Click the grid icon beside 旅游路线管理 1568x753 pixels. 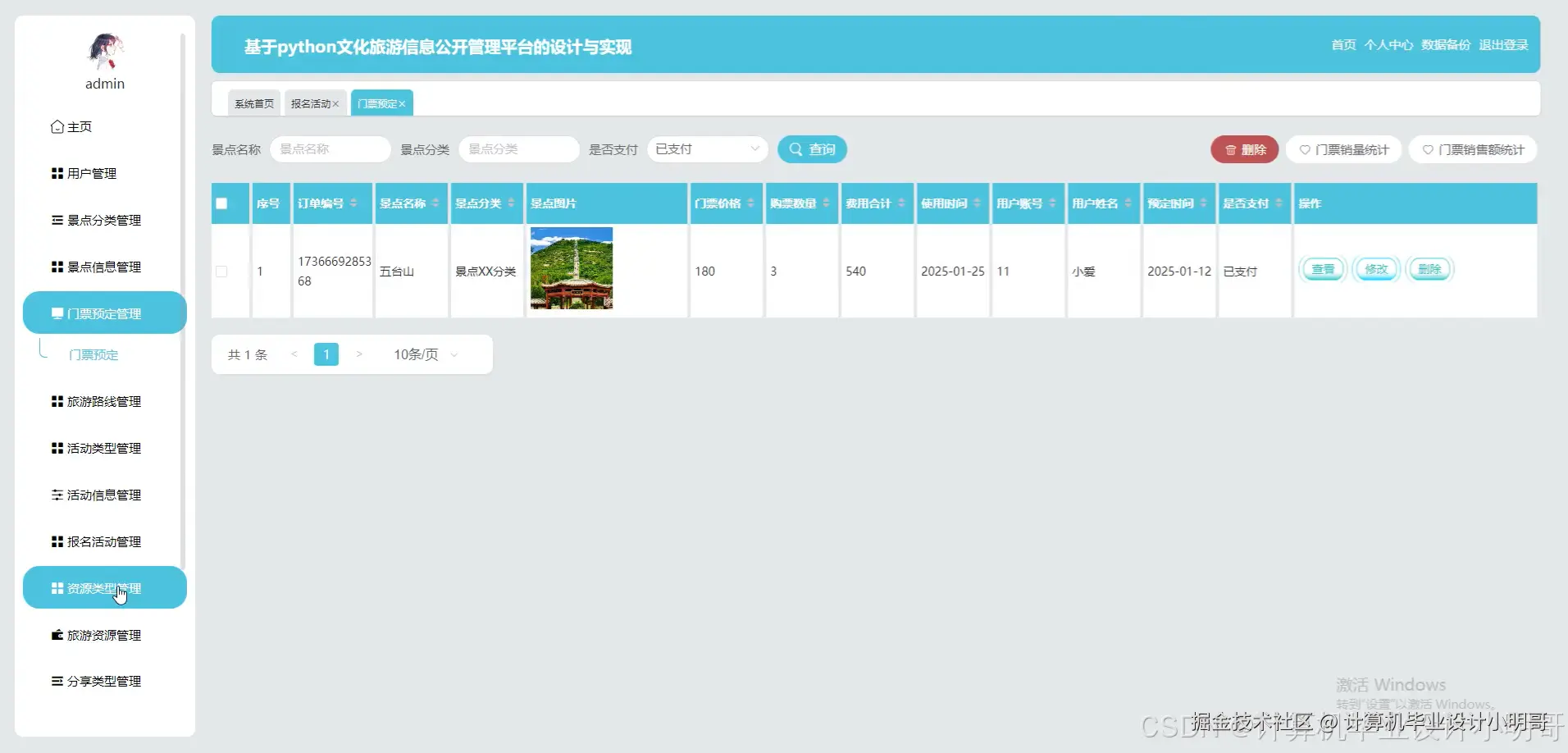57,402
